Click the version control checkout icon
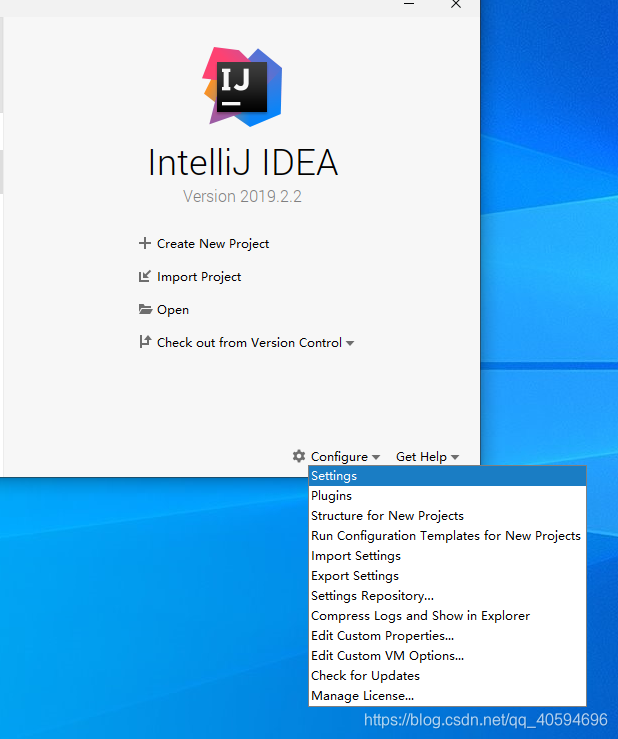This screenshot has height=739, width=618. pos(145,342)
